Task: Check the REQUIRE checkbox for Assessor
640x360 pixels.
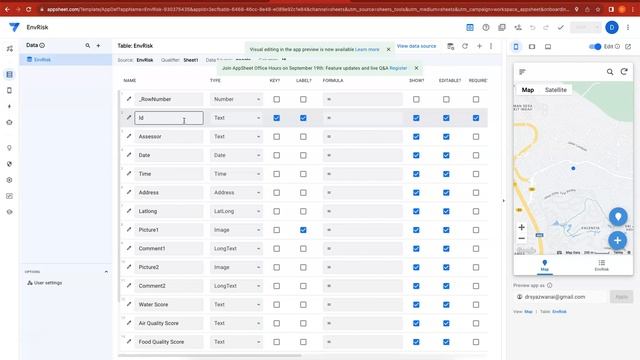Action: coord(476,136)
